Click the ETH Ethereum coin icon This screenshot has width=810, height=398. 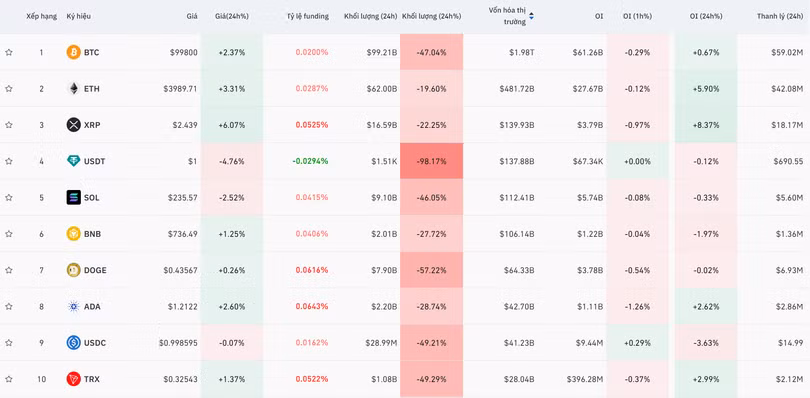pyautogui.click(x=74, y=88)
